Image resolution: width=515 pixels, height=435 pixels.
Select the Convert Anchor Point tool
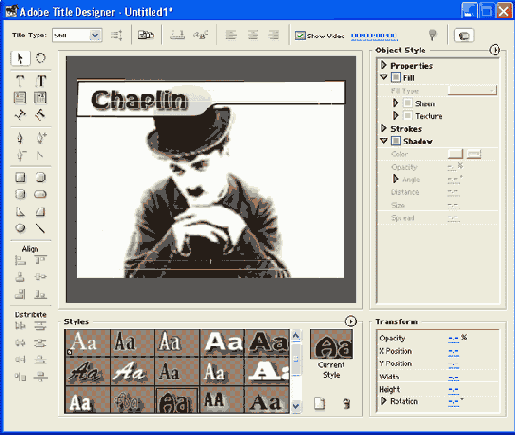(41, 155)
